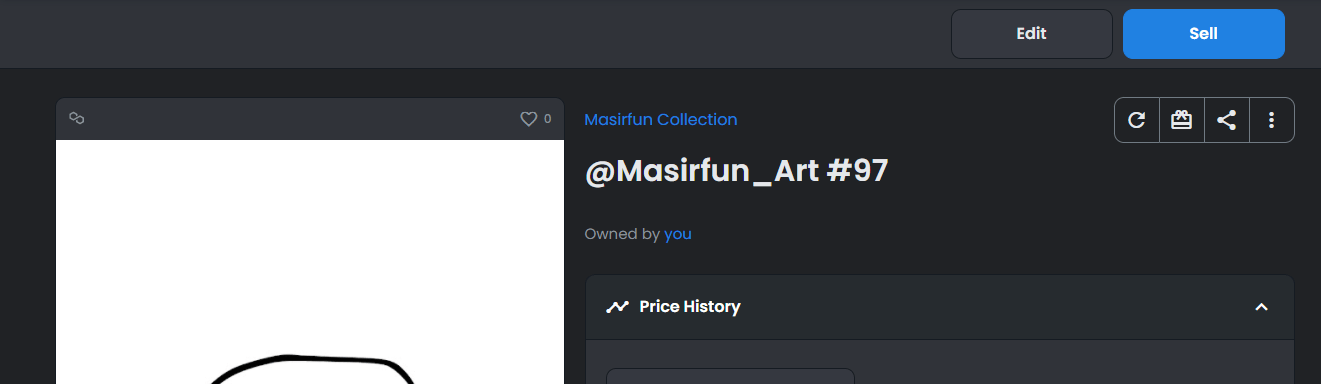The height and width of the screenshot is (384, 1321).
Task: Click the favorites count next to heart
Action: [x=547, y=119]
